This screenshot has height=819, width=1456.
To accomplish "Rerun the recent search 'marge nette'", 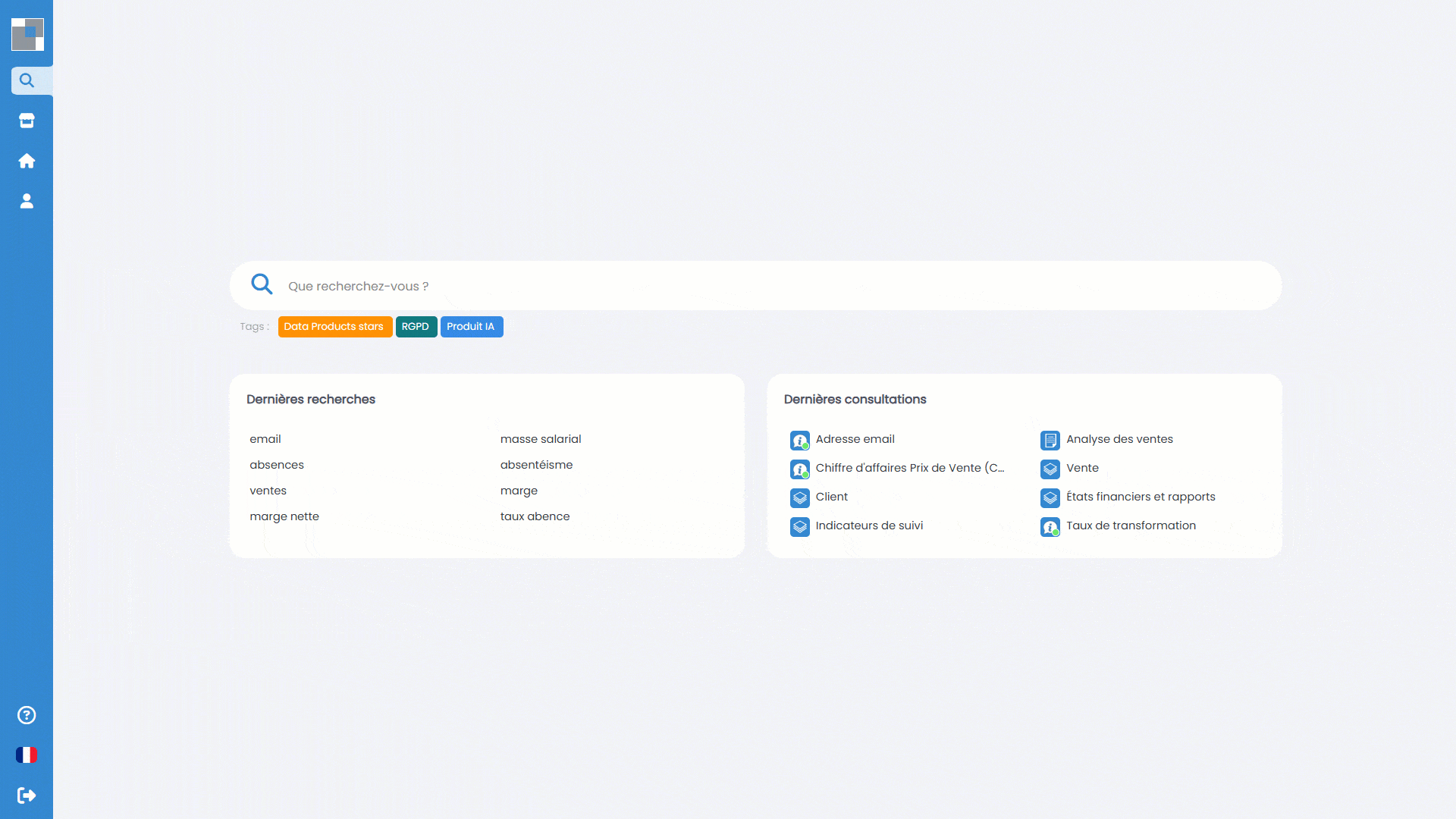I will pyautogui.click(x=284, y=516).
